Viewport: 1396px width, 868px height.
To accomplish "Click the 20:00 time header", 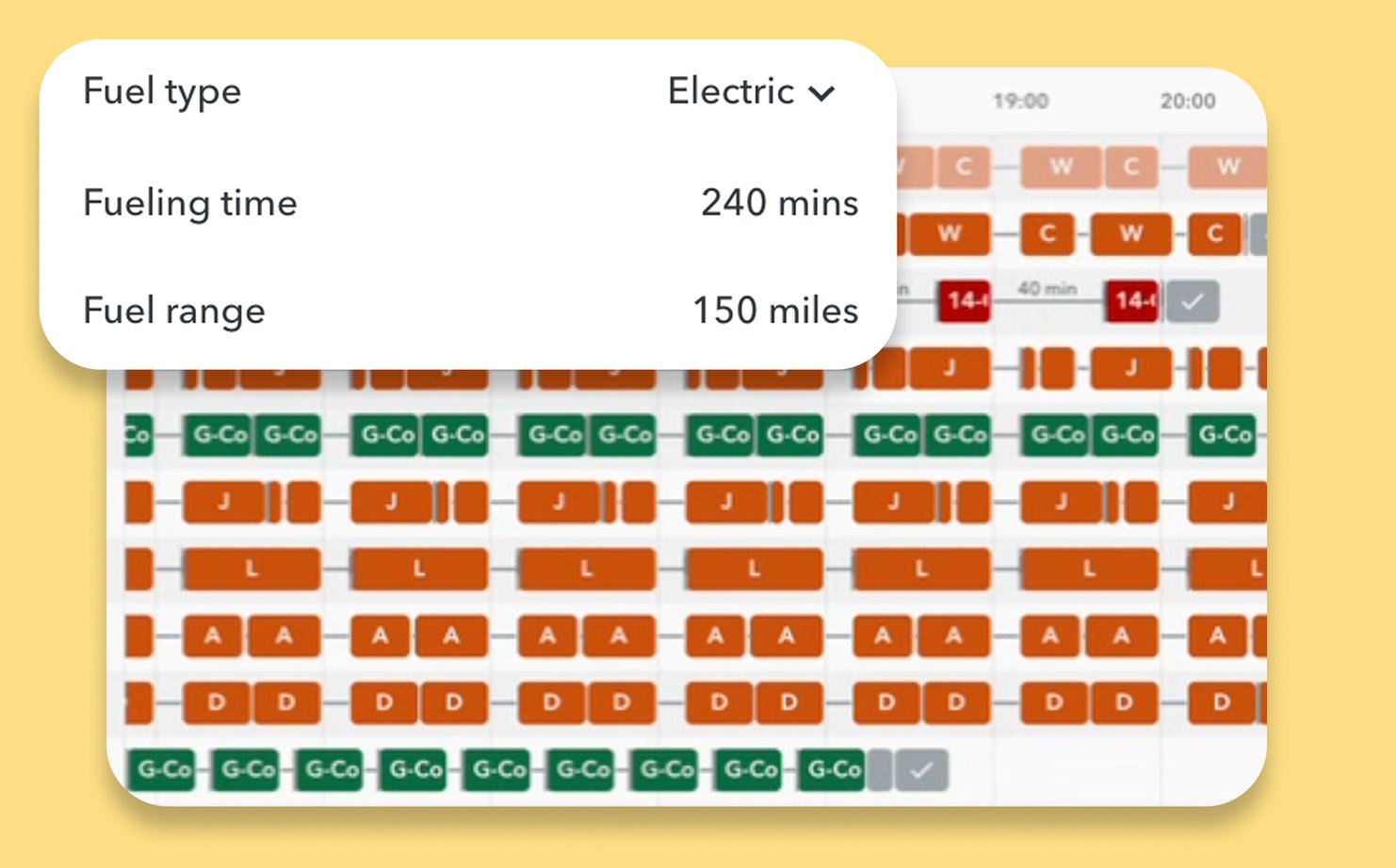I will point(1187,101).
